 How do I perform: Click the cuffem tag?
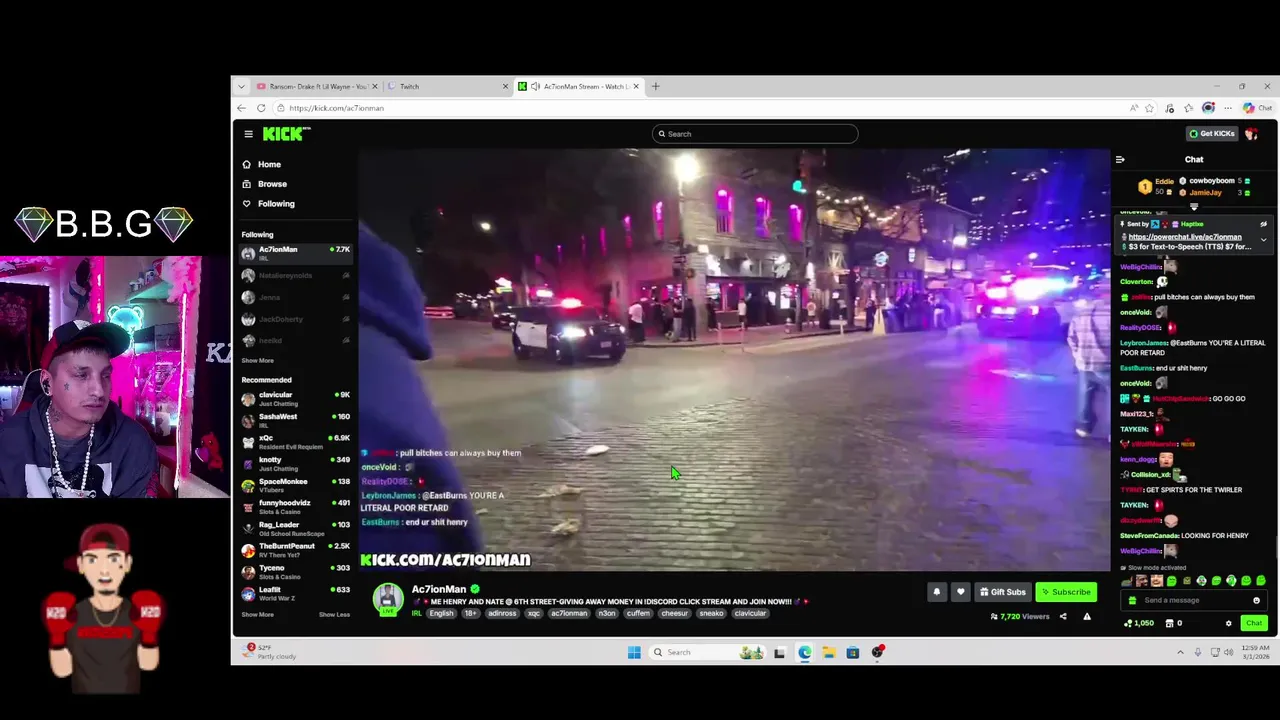(x=638, y=613)
